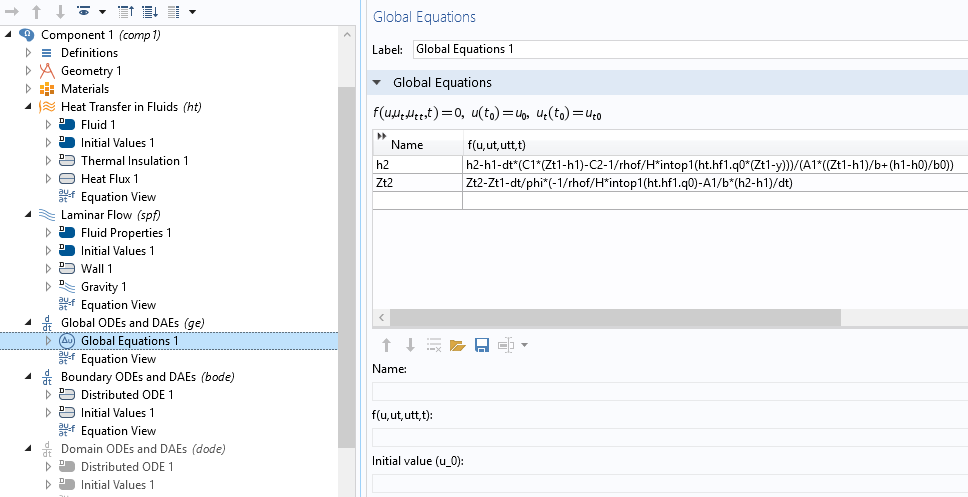The width and height of the screenshot is (968, 497).
Task: Click the Expand All tree toolbar icon
Action: click(150, 11)
